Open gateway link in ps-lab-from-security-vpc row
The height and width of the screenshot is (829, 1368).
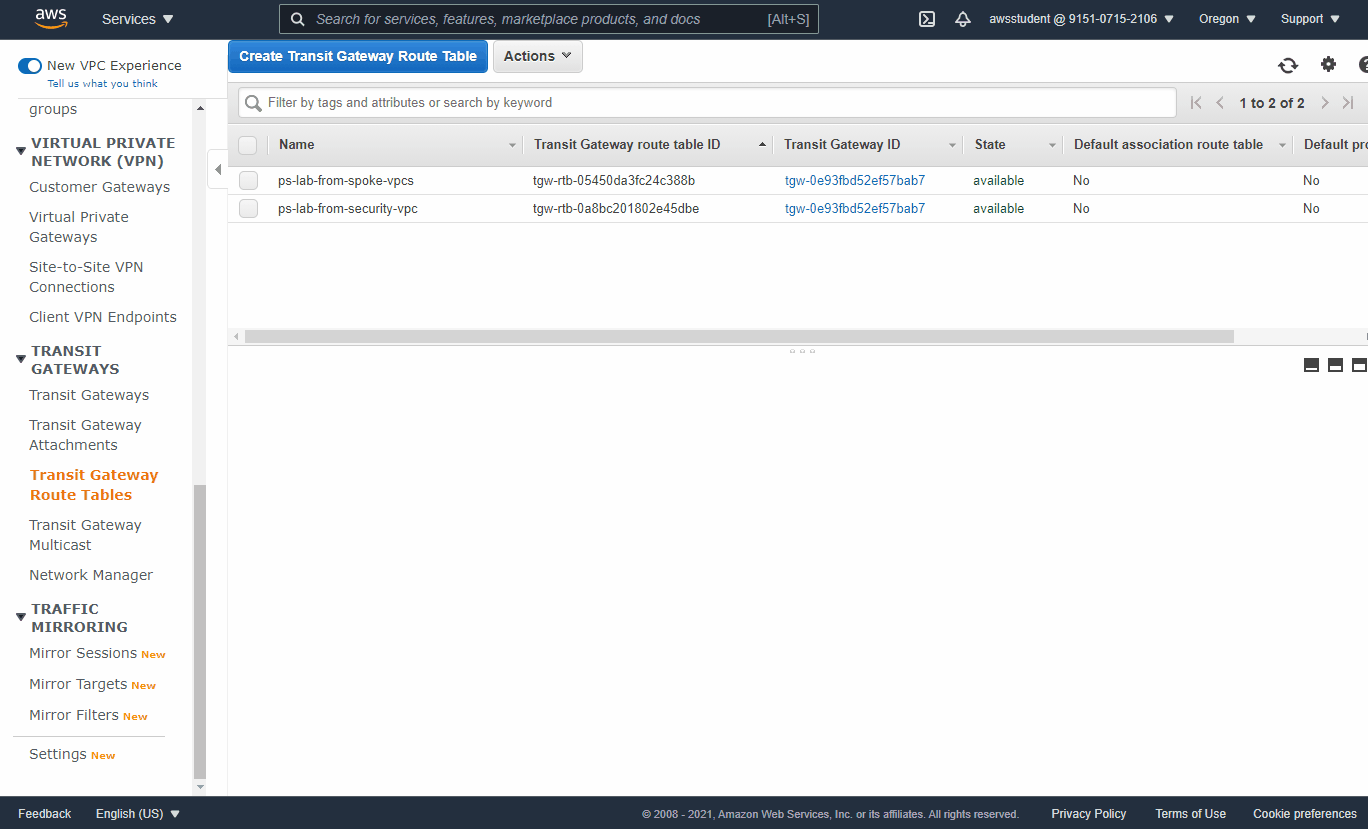coord(855,209)
